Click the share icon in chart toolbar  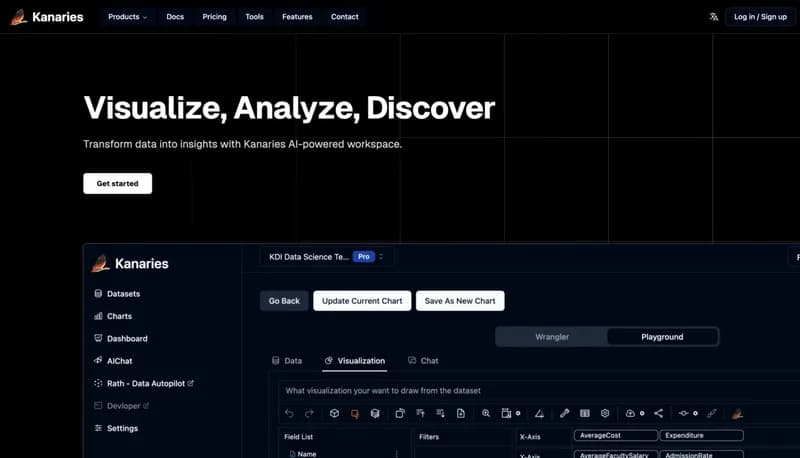pos(659,413)
